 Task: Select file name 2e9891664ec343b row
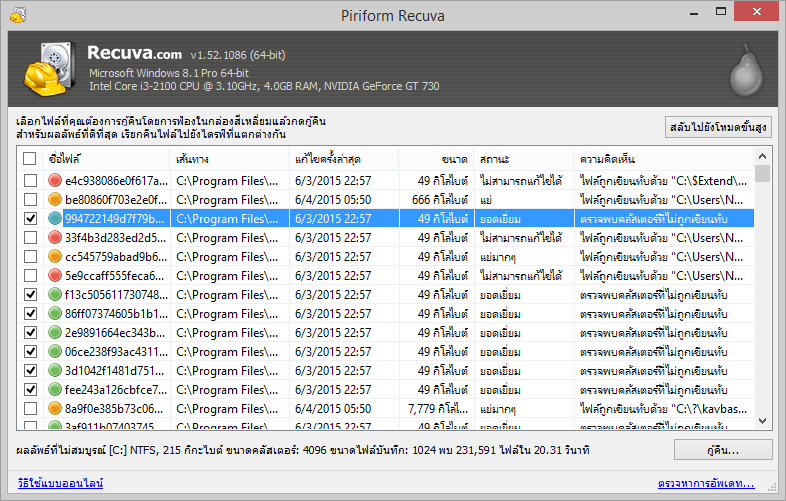coord(114,332)
